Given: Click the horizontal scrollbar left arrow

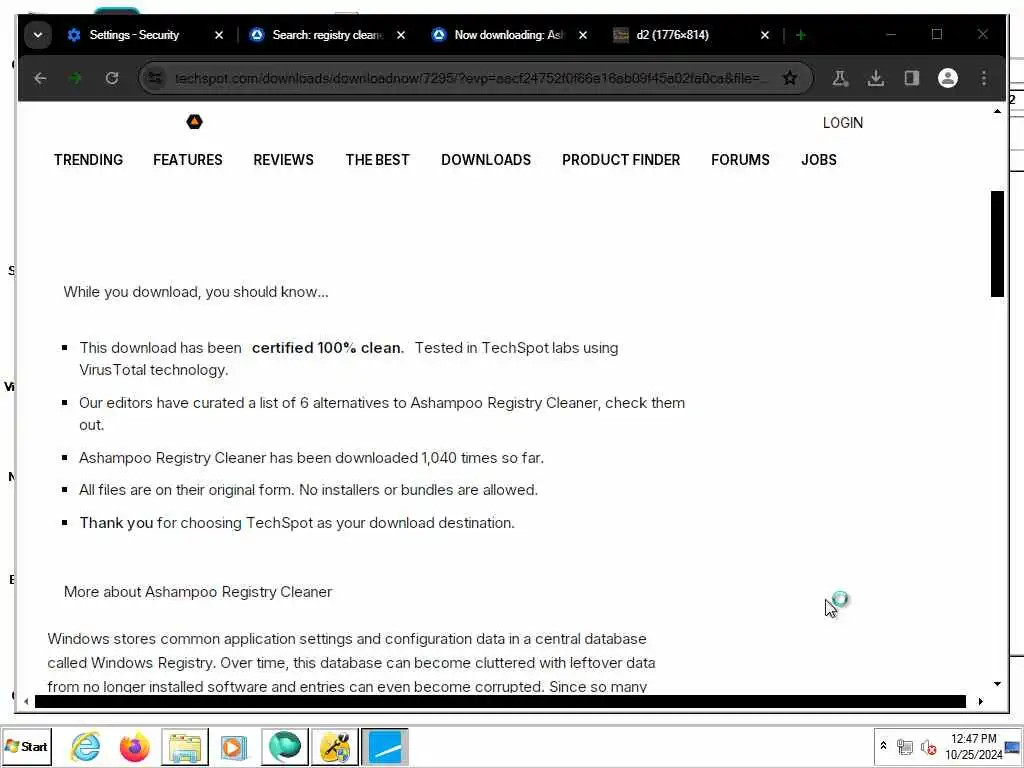Looking at the screenshot, I should [26, 701].
